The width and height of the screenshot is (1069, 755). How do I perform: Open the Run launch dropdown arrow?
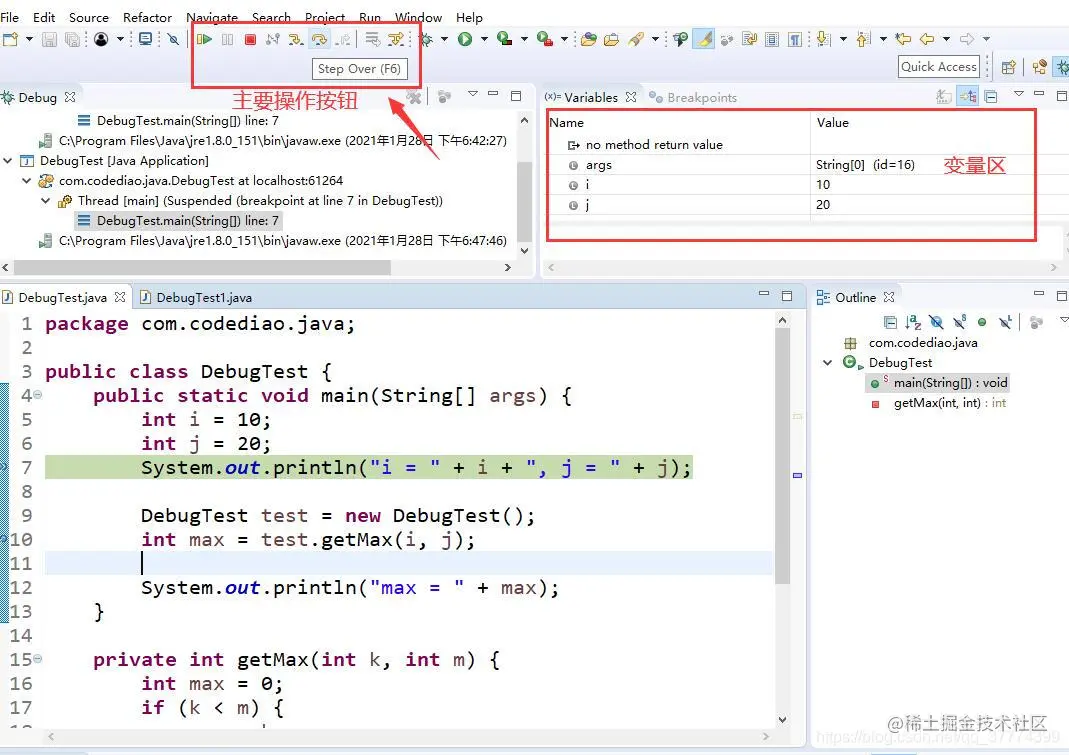[x=484, y=40]
